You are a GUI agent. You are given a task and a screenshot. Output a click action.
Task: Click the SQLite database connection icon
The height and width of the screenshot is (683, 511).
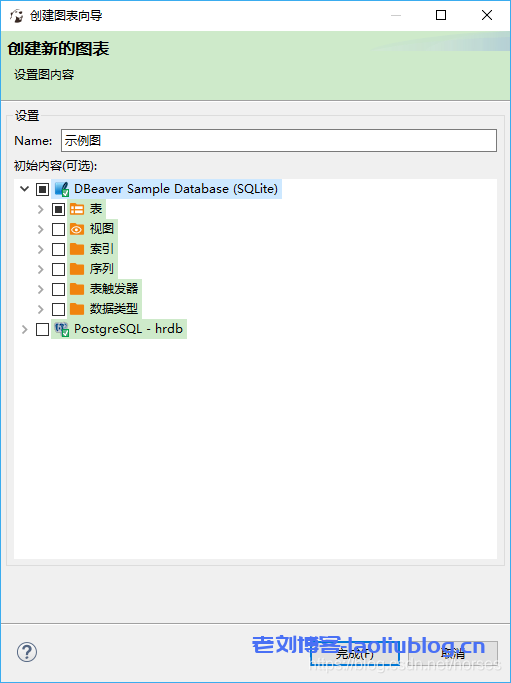click(x=62, y=189)
